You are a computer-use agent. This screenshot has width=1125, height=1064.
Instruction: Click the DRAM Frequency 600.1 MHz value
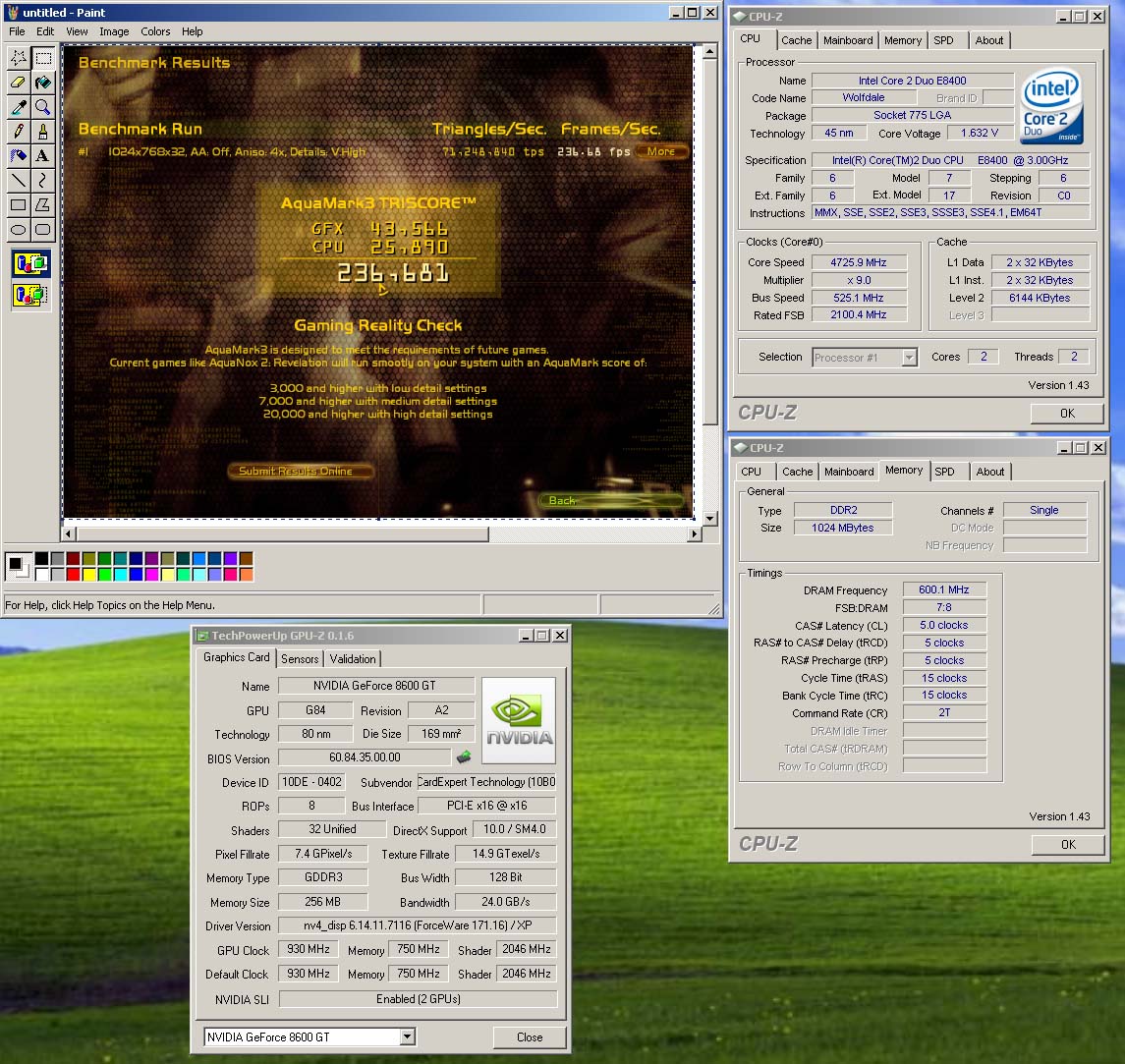point(943,589)
